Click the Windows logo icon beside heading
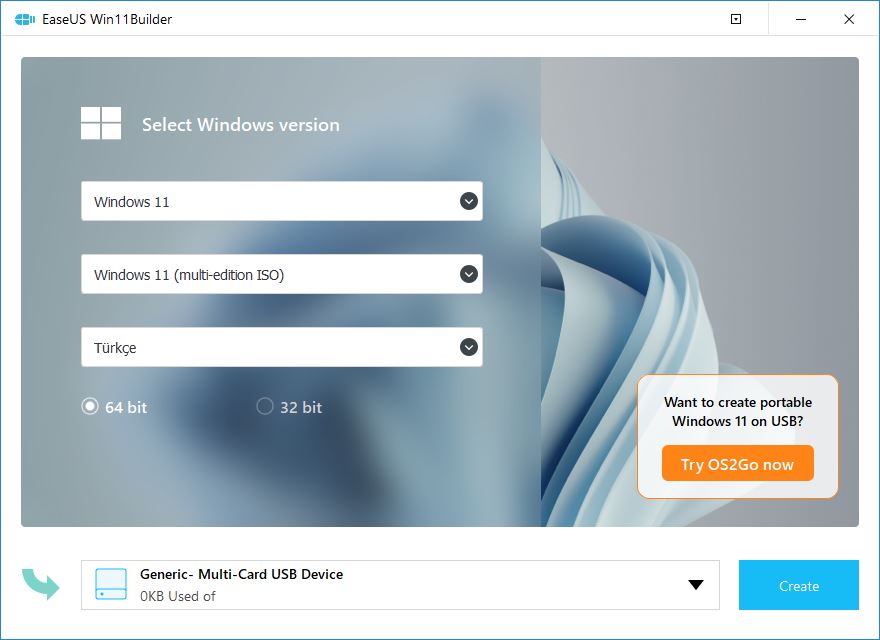This screenshot has height=640, width=880. click(x=101, y=123)
